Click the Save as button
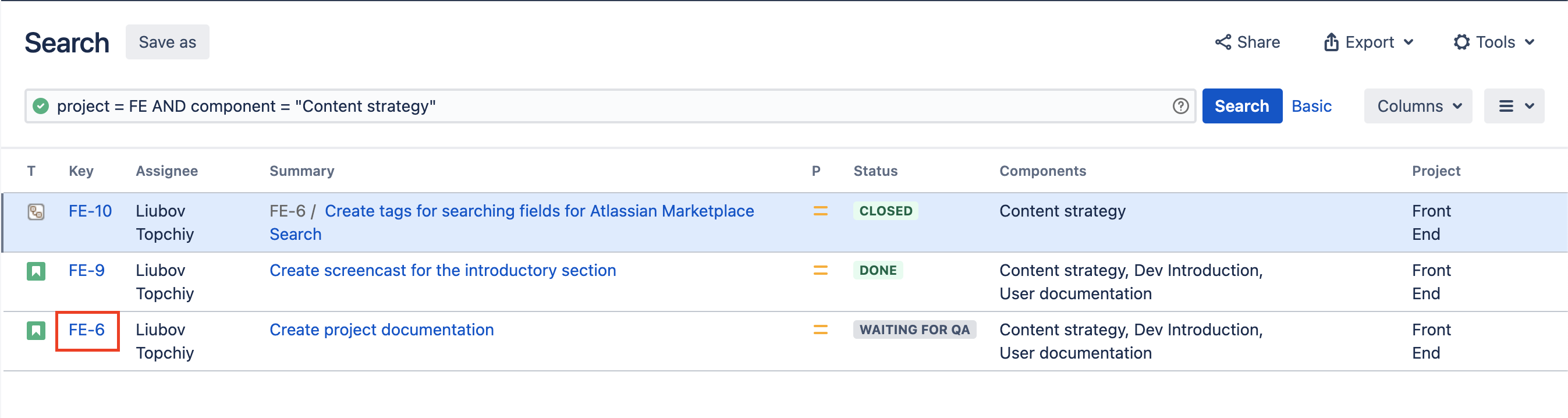This screenshot has height=418, width=1568. click(x=167, y=41)
